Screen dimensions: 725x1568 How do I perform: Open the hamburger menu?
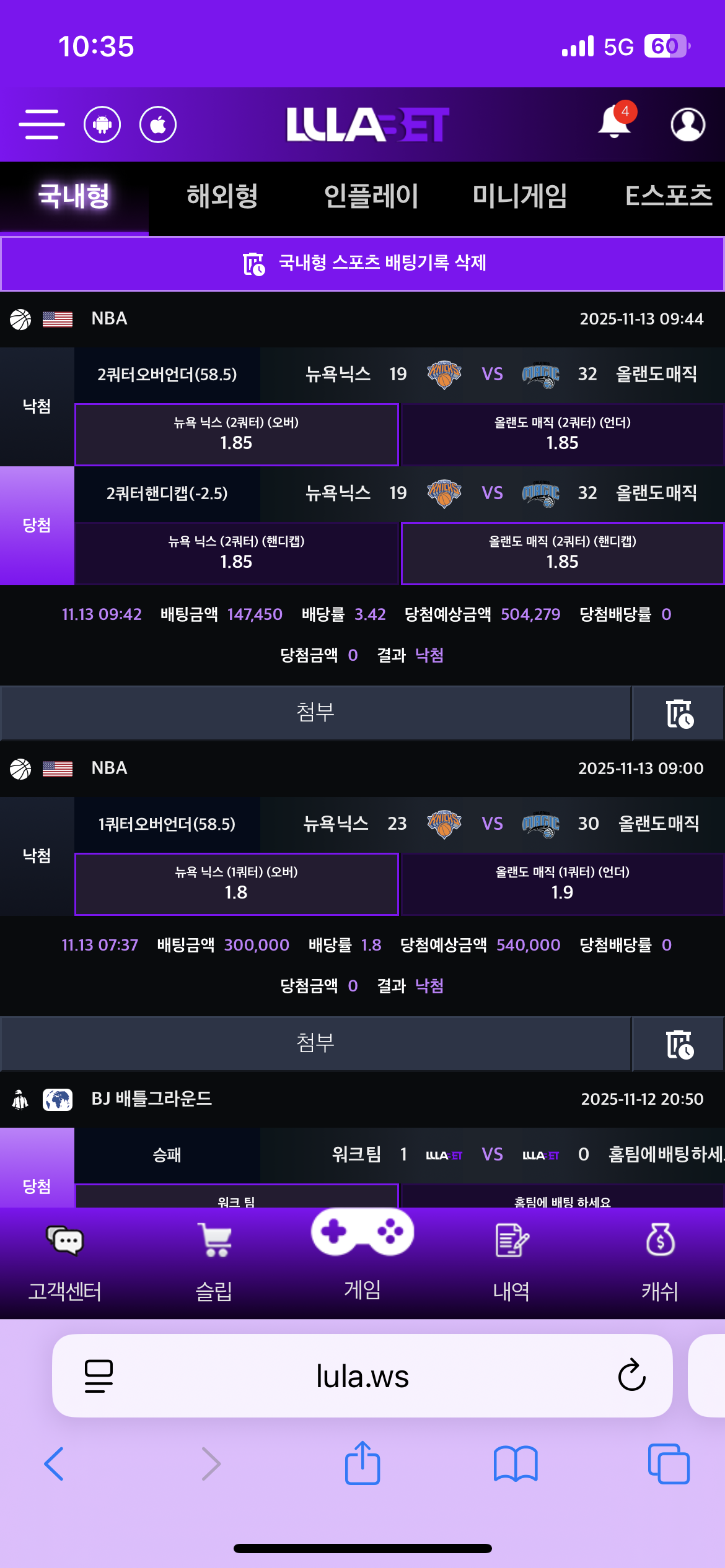[x=42, y=124]
